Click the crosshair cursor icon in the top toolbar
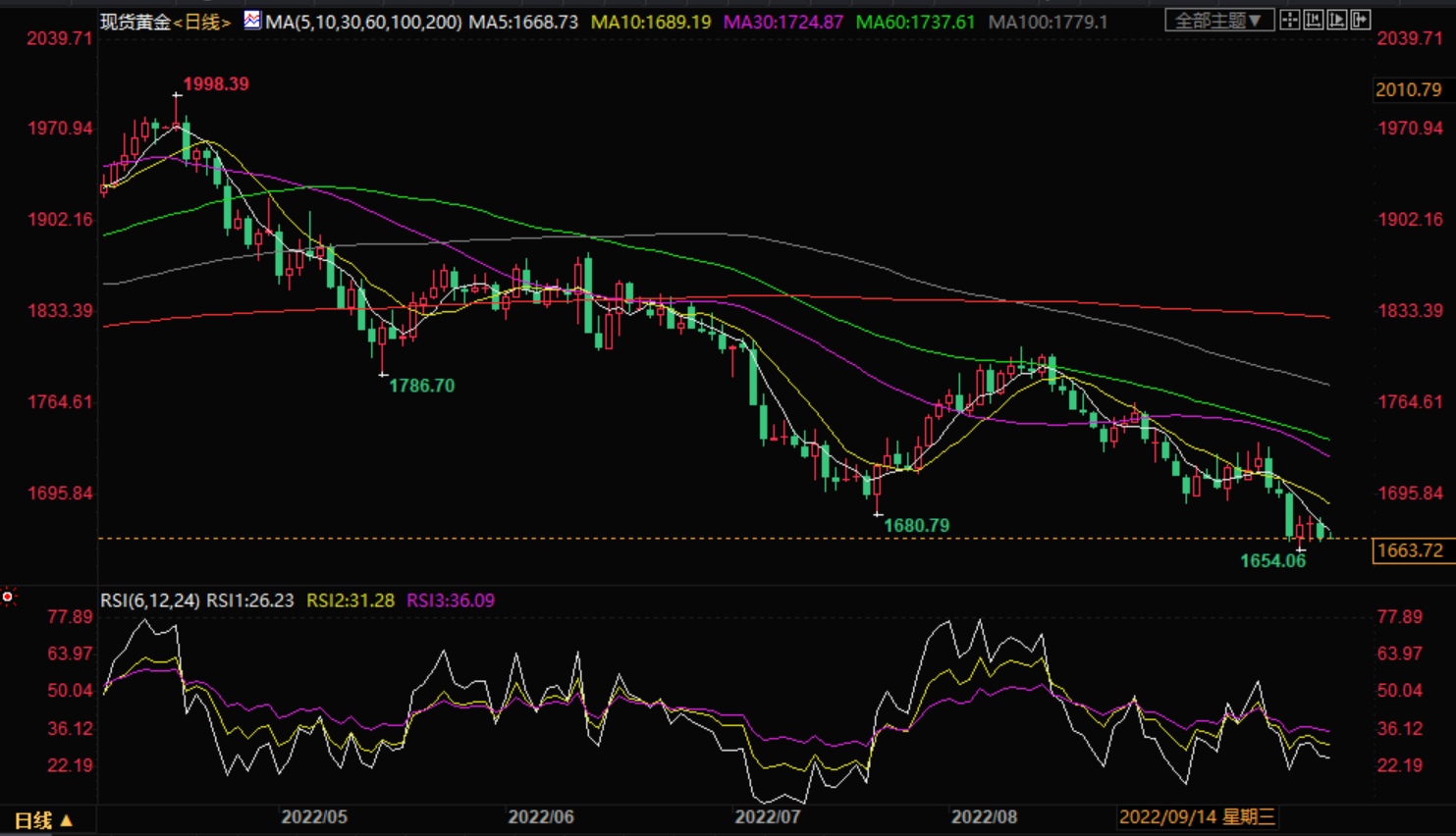 (1290, 20)
